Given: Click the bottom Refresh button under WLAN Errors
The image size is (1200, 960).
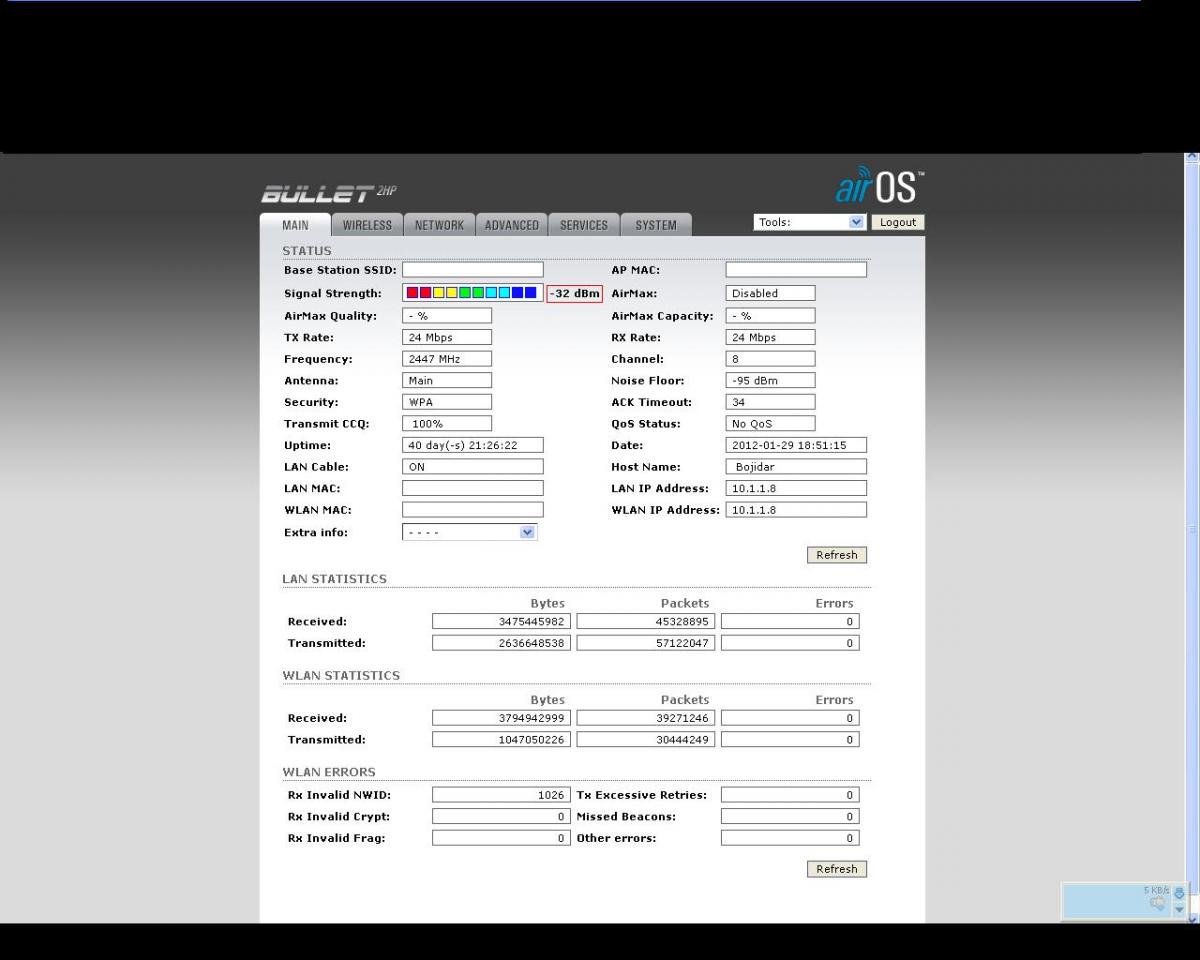Looking at the screenshot, I should [836, 869].
